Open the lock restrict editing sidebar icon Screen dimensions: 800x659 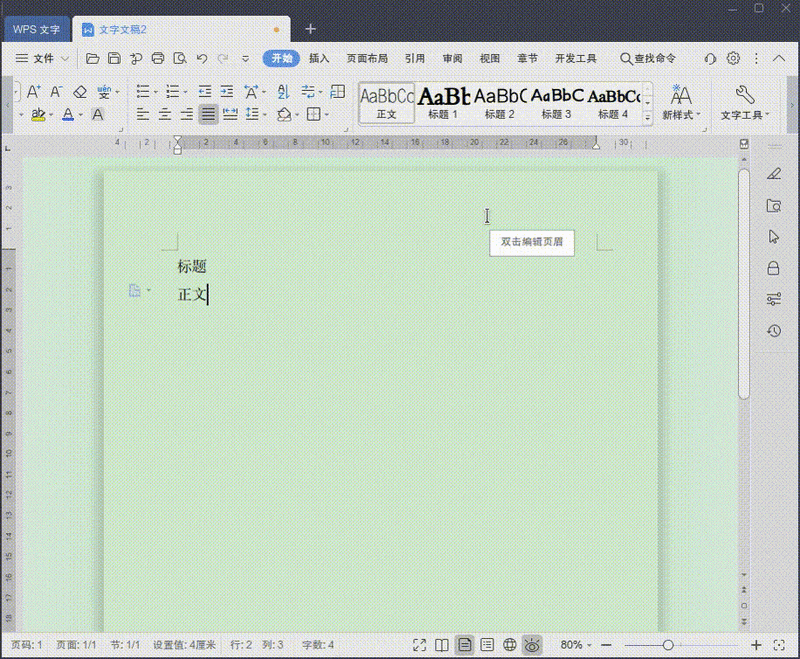[773, 268]
